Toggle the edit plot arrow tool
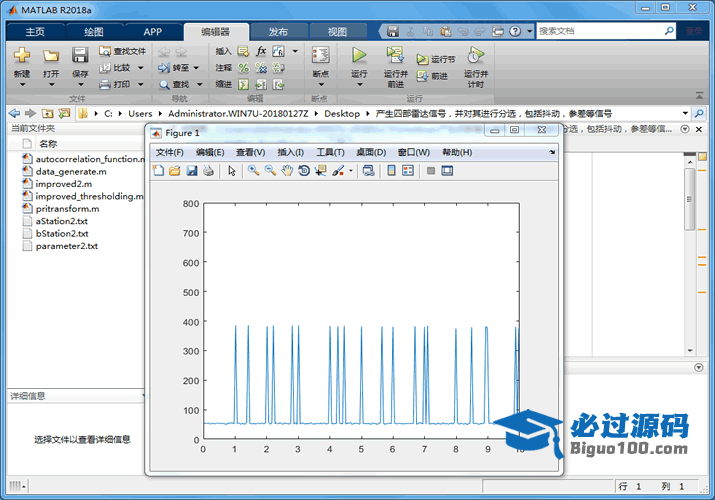 pyautogui.click(x=232, y=171)
